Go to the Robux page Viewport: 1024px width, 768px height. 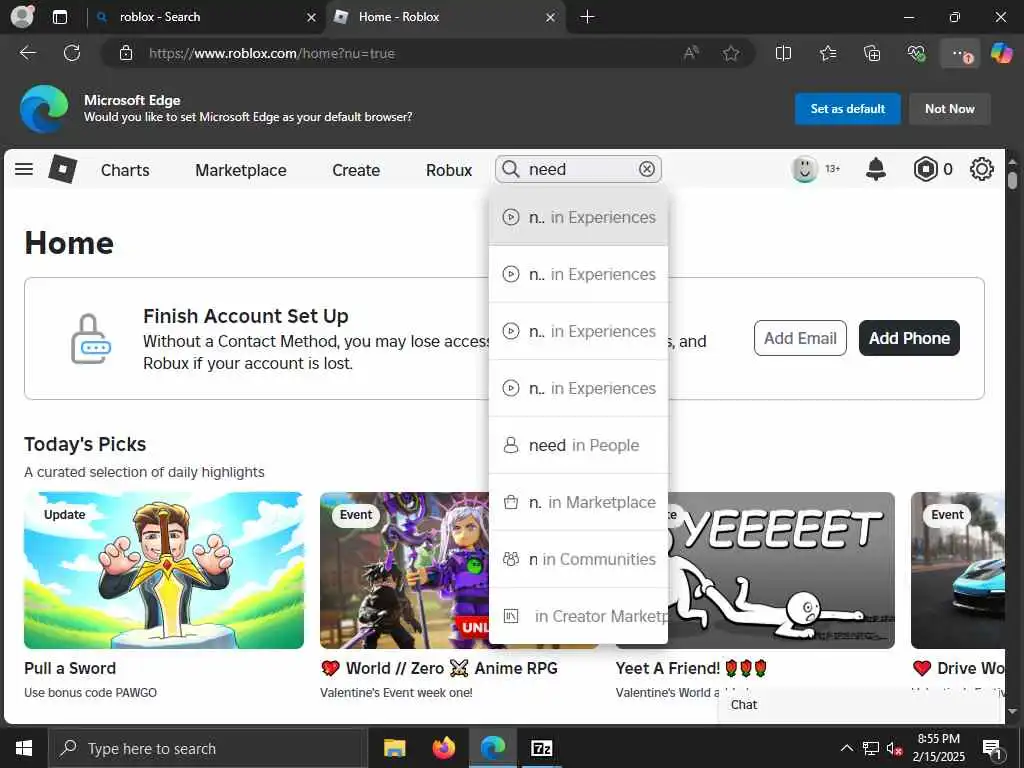(449, 170)
